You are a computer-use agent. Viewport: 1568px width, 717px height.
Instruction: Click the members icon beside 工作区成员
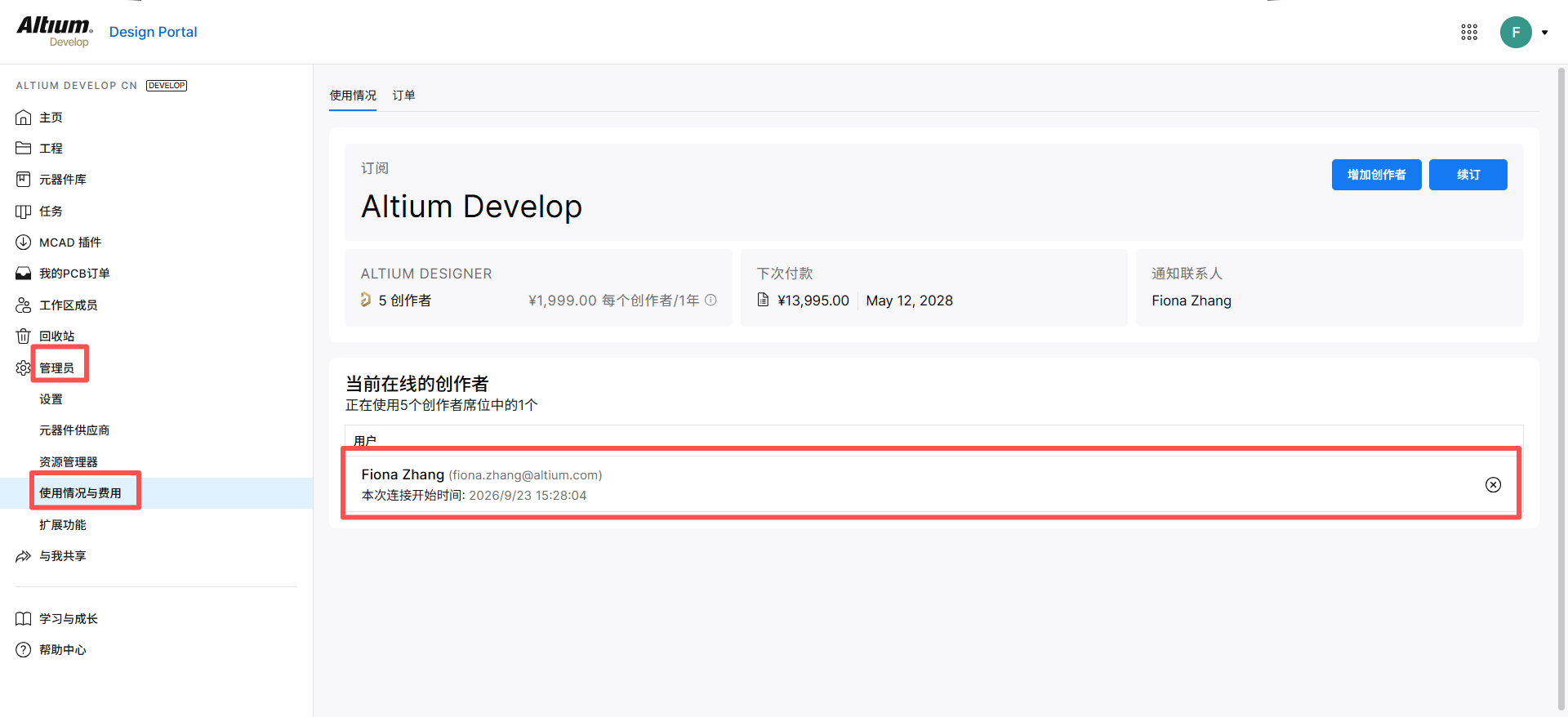23,305
